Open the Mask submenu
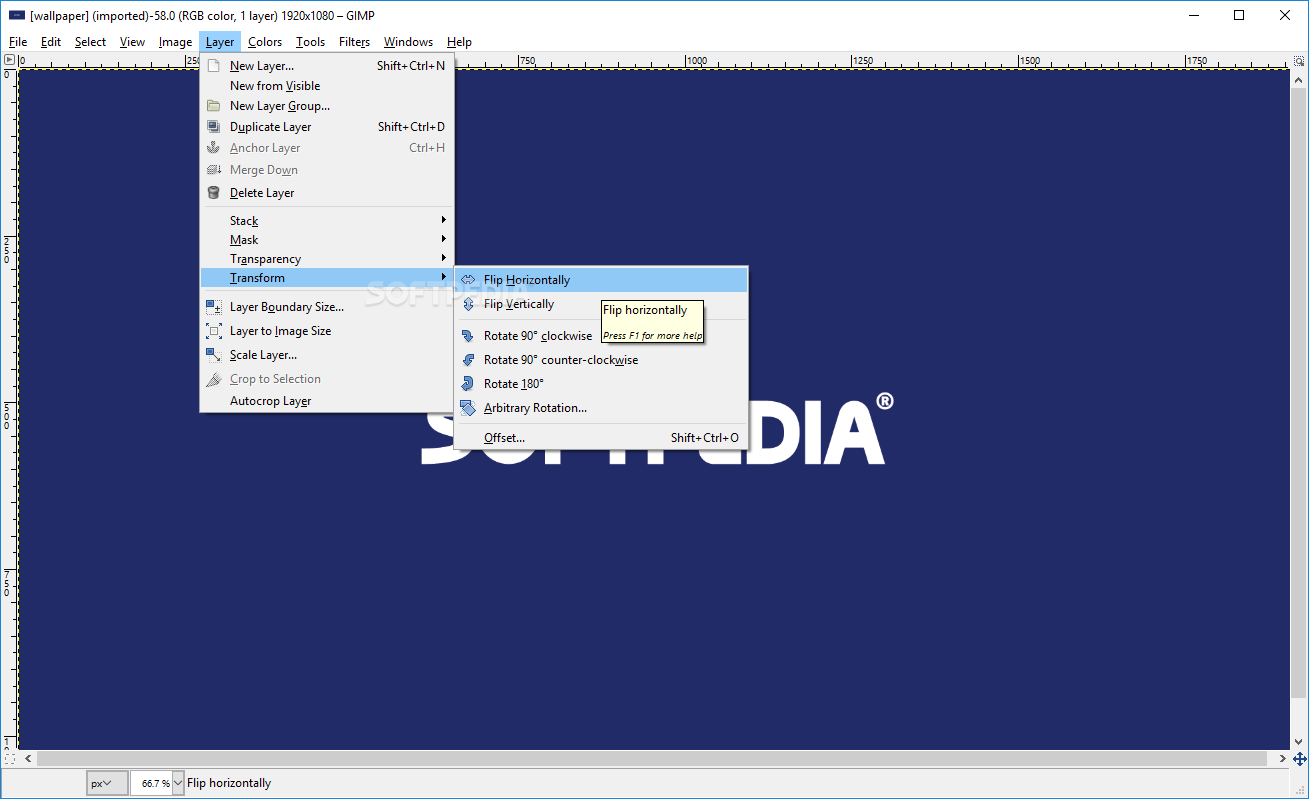The width and height of the screenshot is (1309, 799). [327, 239]
